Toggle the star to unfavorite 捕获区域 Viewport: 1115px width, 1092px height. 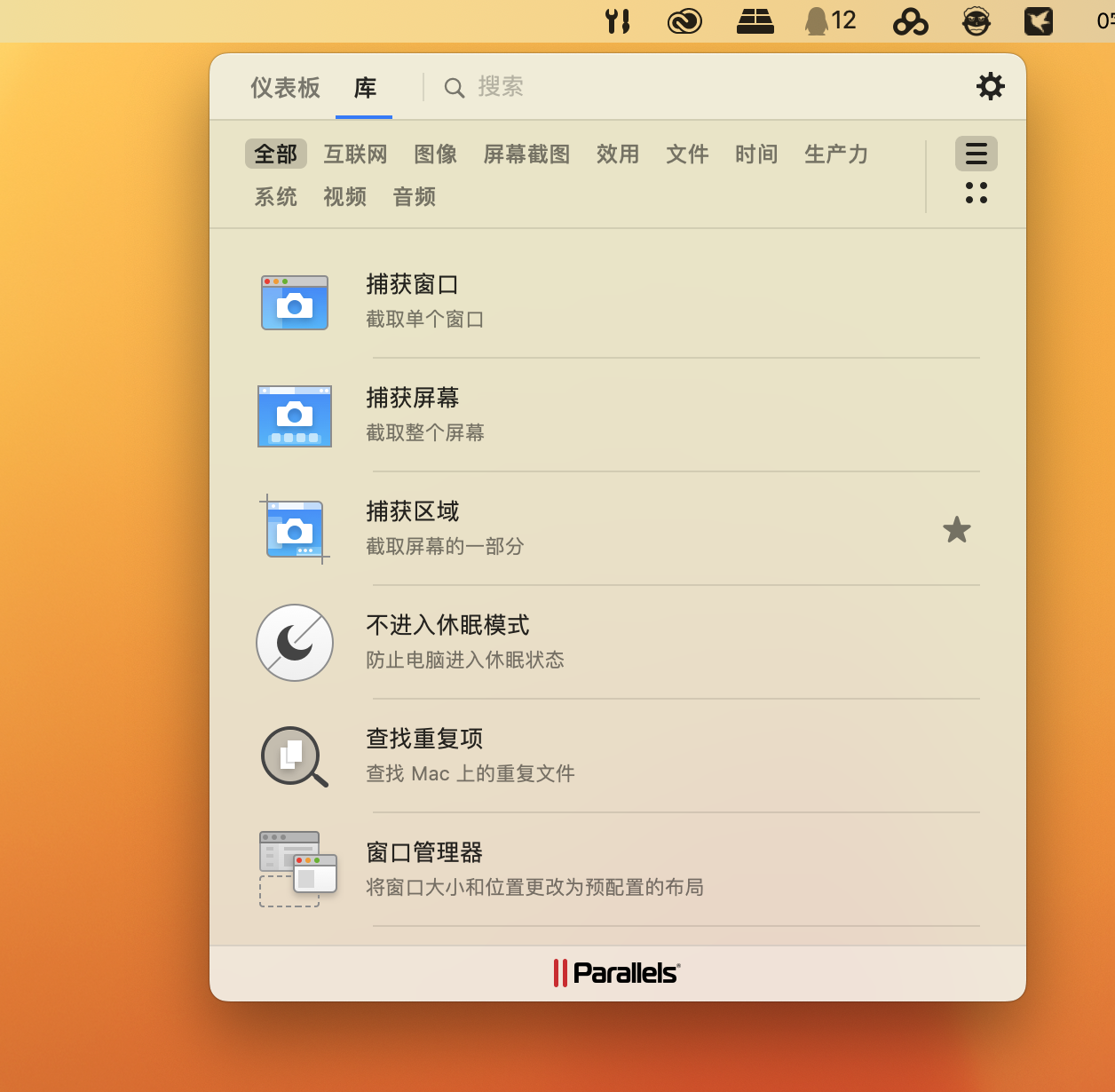coord(957,530)
